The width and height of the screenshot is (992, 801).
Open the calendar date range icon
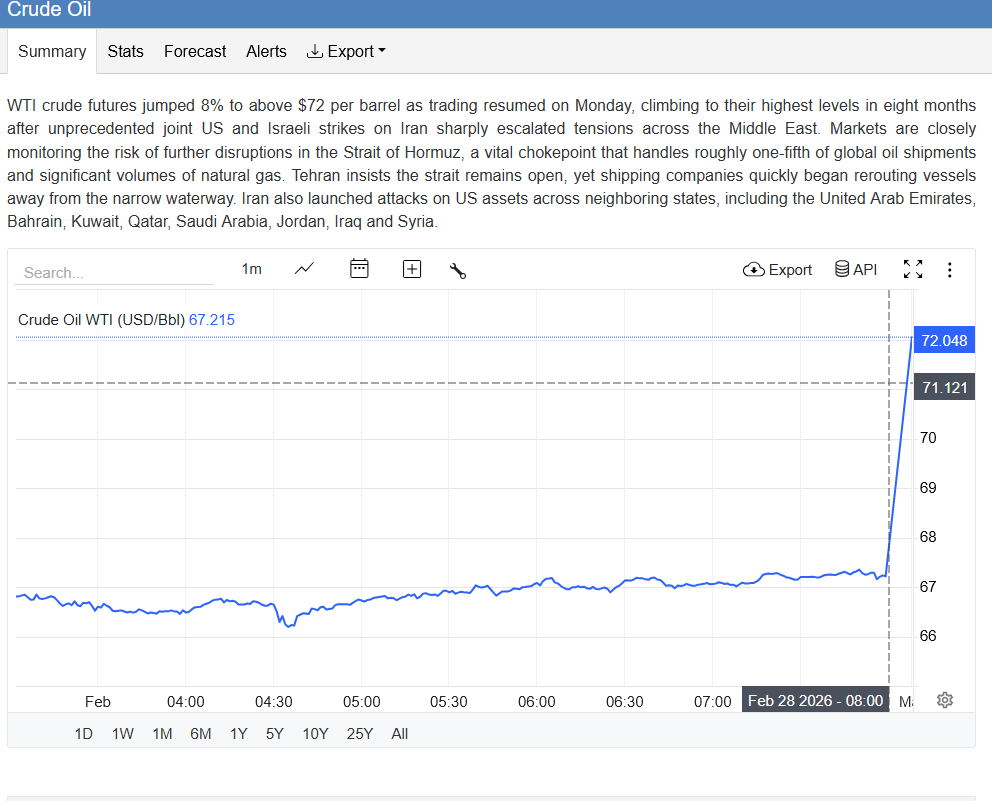(x=359, y=269)
